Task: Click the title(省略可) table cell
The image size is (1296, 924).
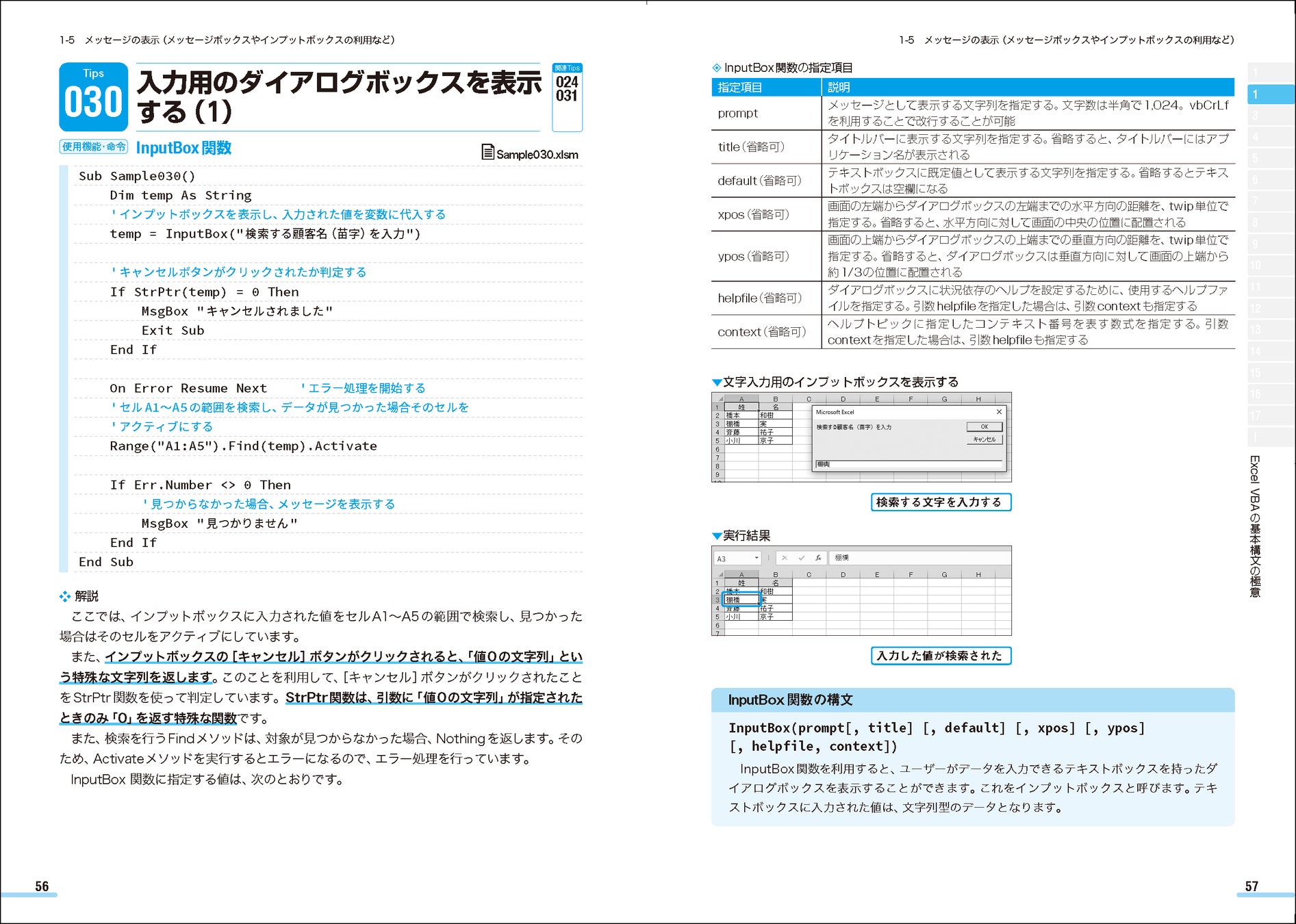Action: click(x=766, y=146)
